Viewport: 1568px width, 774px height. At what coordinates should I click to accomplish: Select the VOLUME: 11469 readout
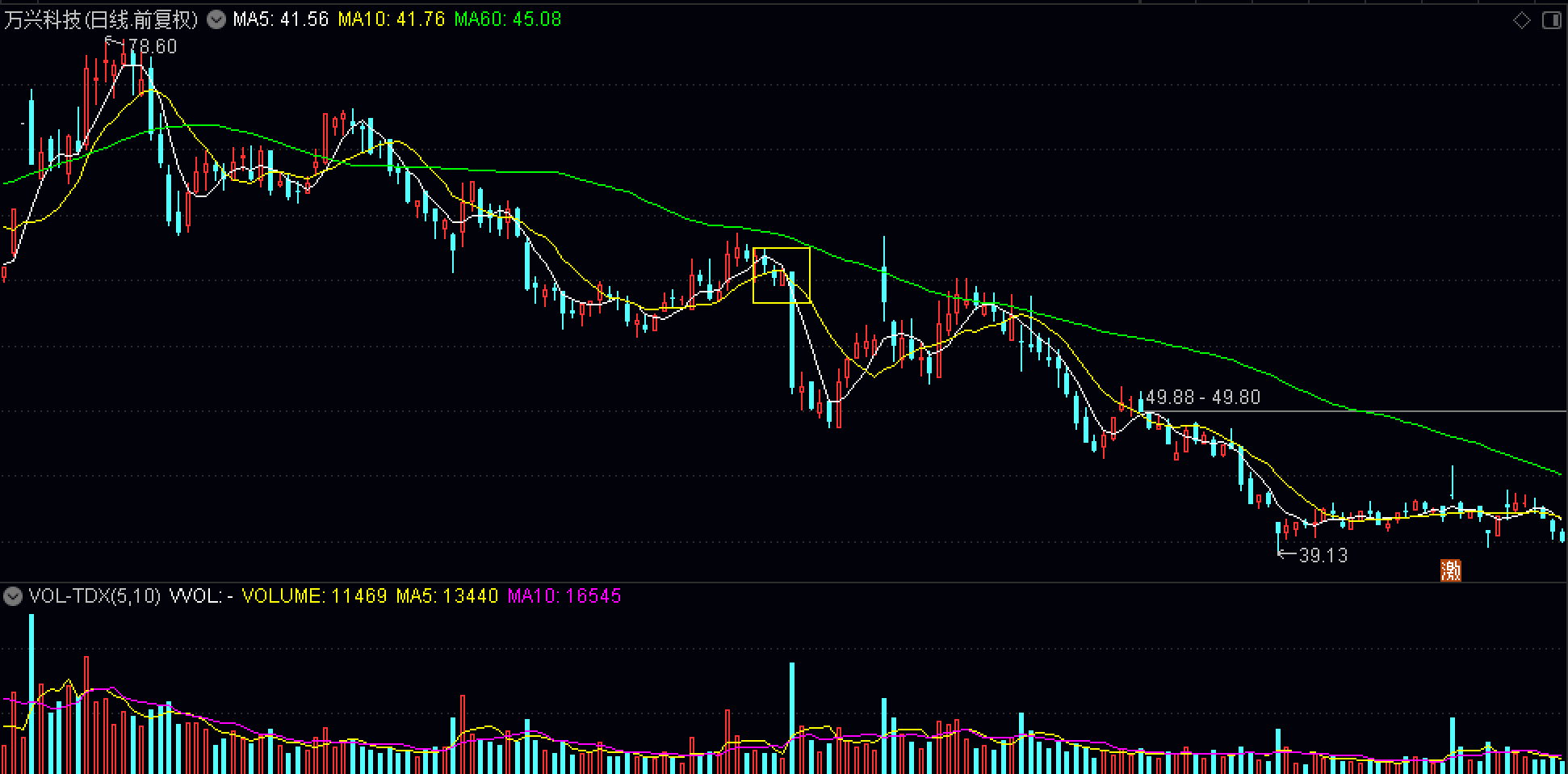pos(315,596)
